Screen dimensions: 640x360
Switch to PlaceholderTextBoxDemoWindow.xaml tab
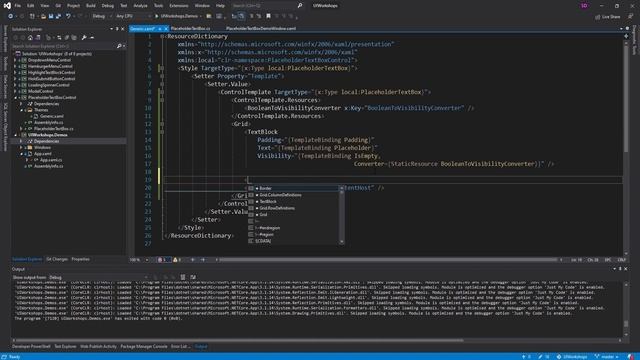point(261,29)
